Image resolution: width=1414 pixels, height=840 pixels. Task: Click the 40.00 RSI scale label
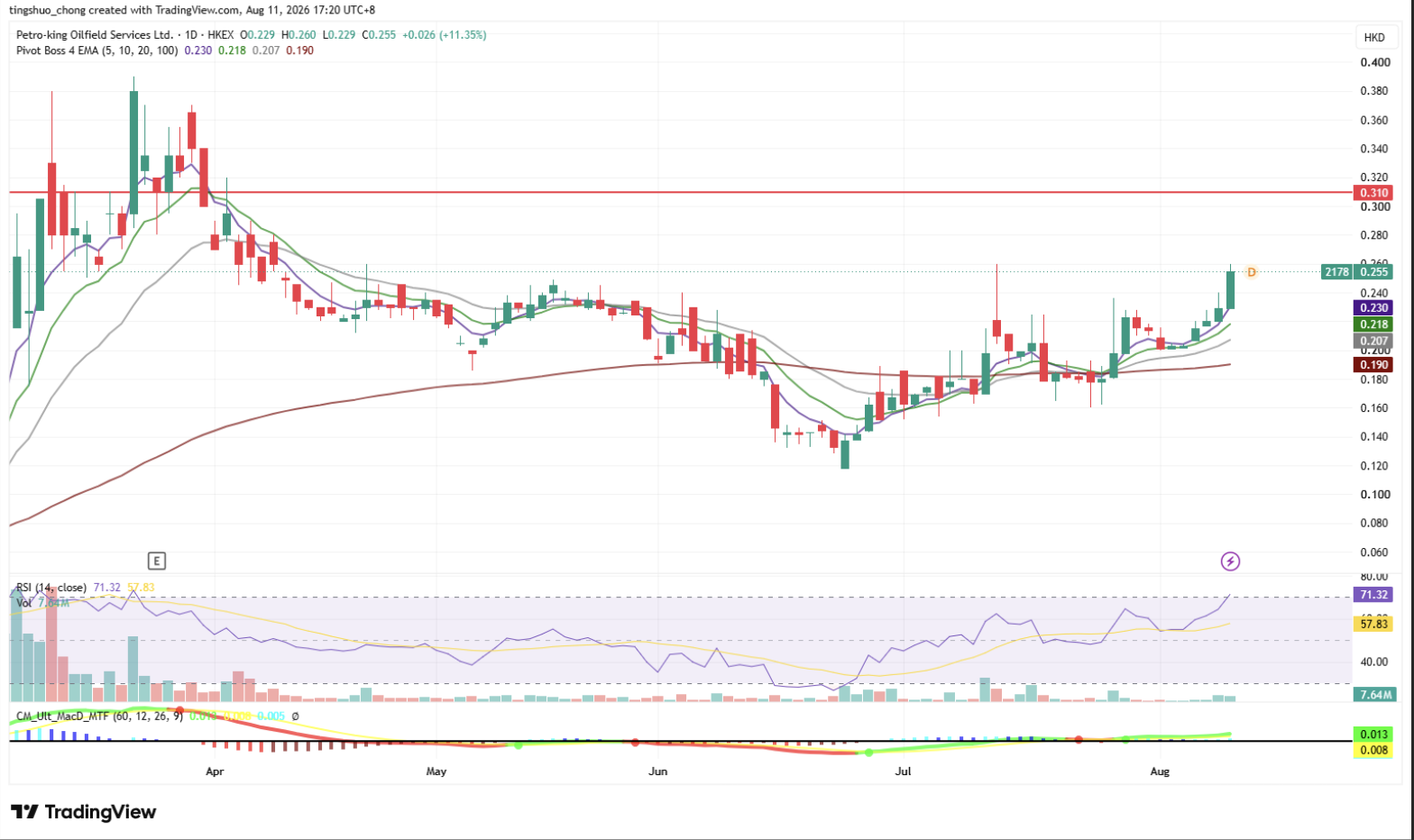[x=1374, y=662]
